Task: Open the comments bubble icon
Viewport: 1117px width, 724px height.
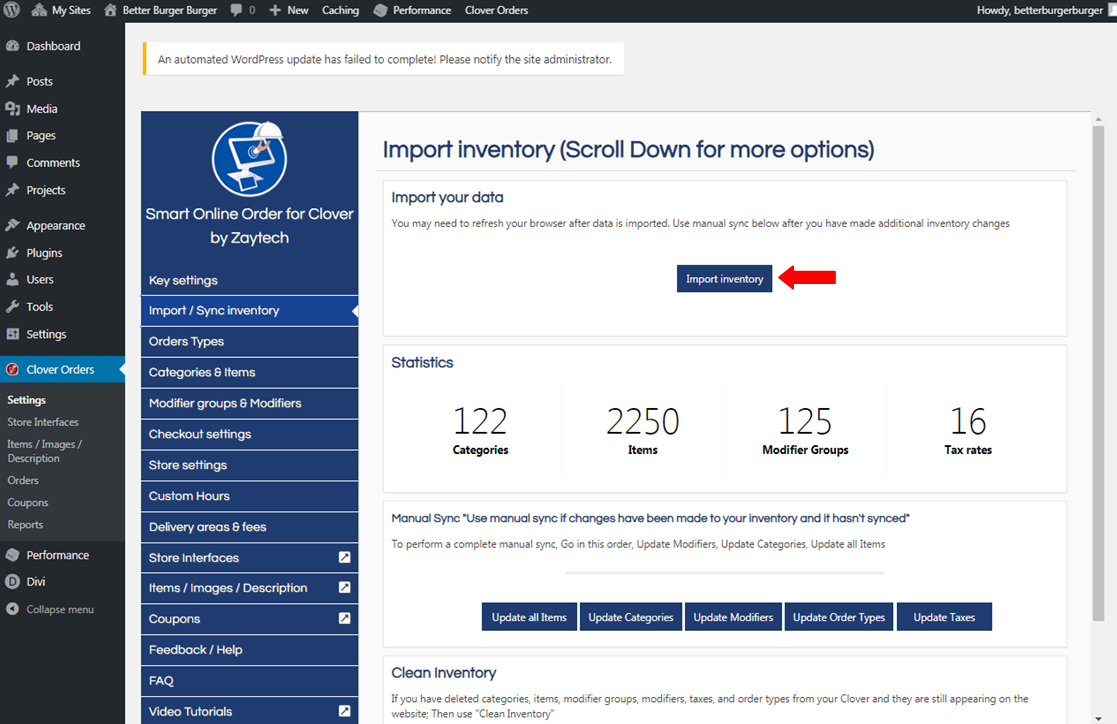Action: click(237, 10)
